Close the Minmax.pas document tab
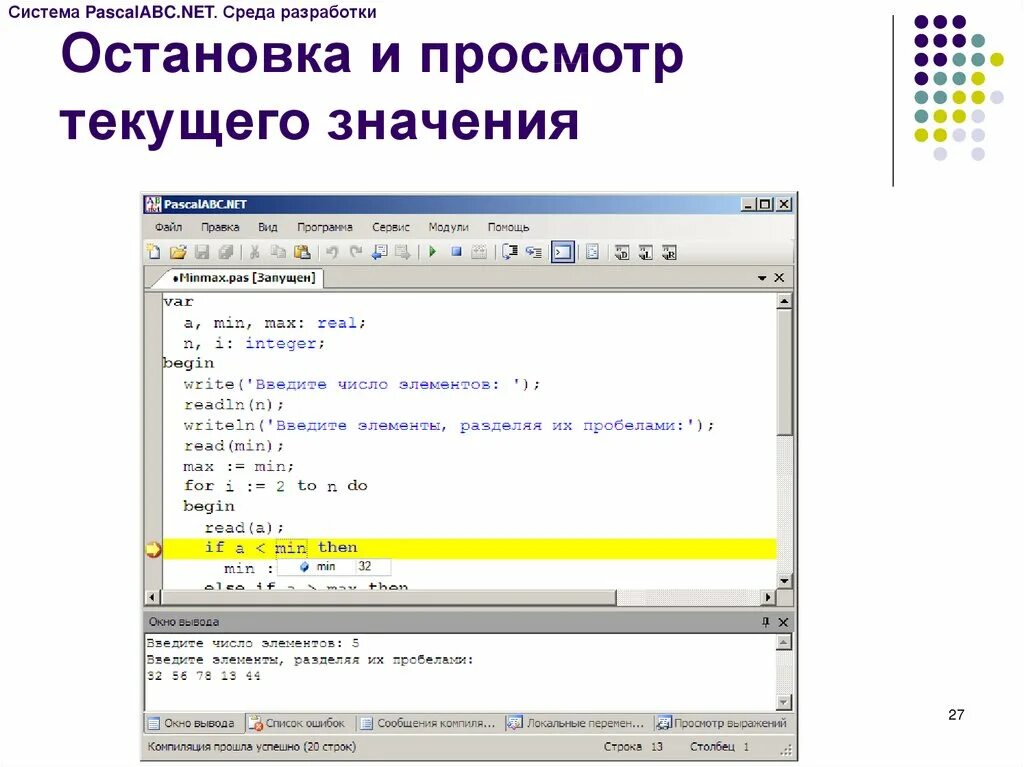The image size is (1024, 767). click(x=779, y=278)
